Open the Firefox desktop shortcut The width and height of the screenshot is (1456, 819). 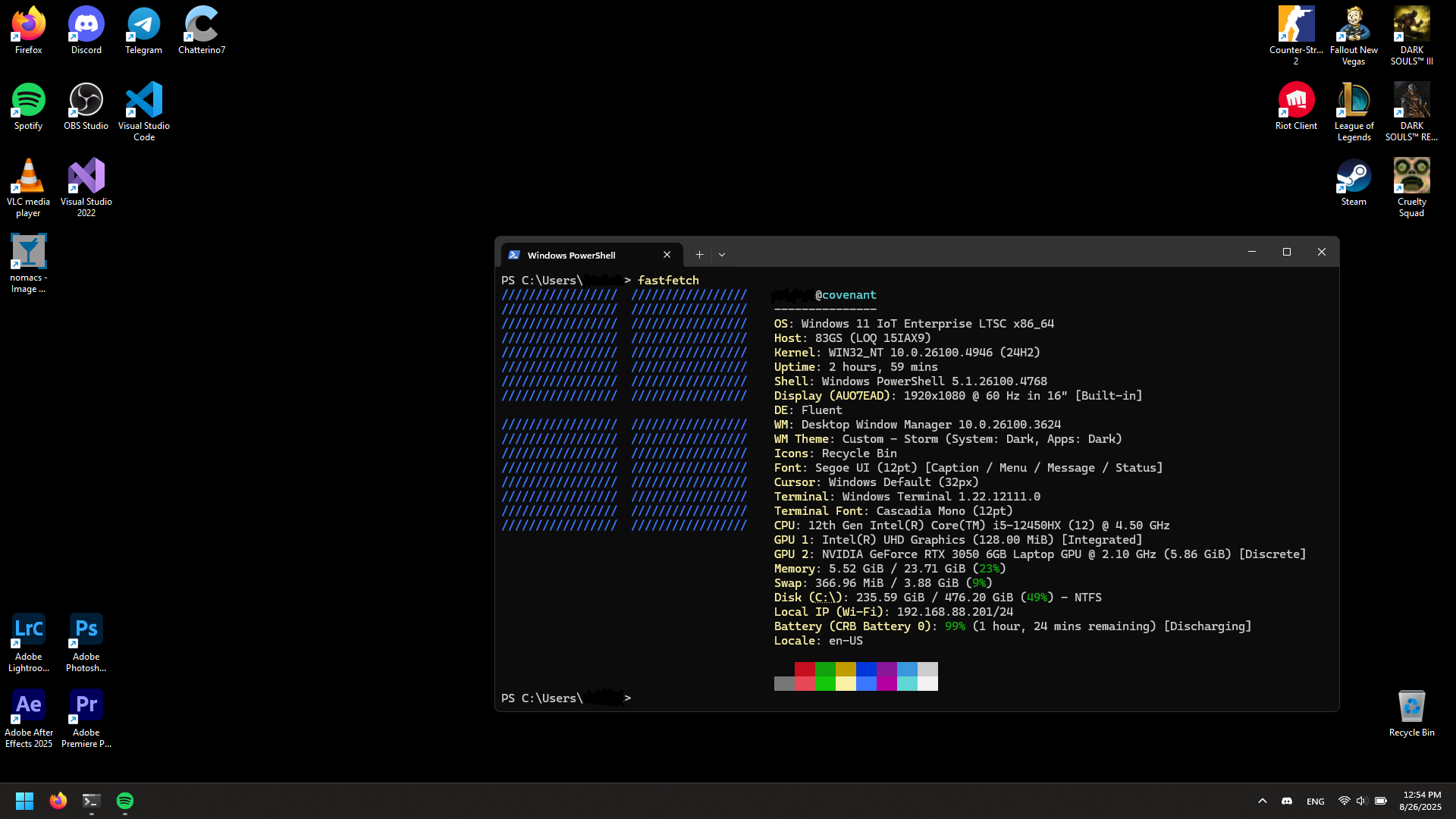coord(28,30)
